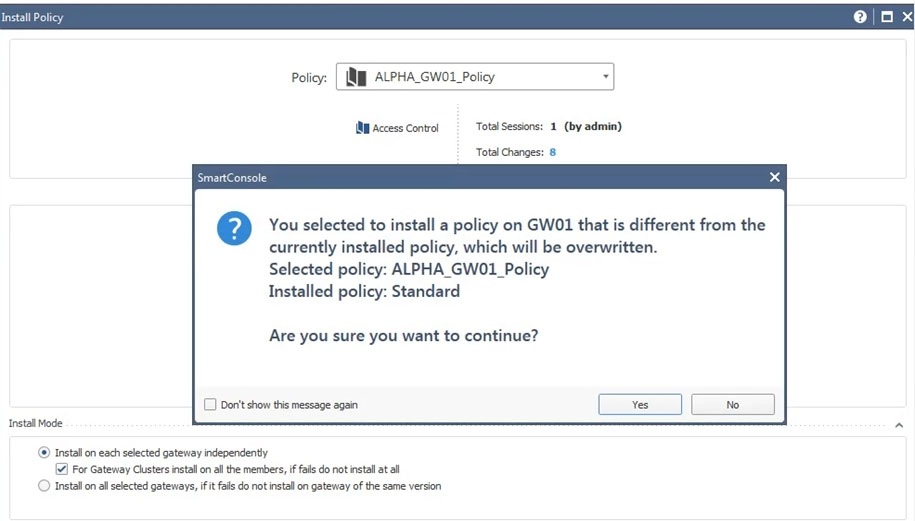This screenshot has height=521, width=915.
Task: Maximize the Install Policy window
Action: pos(886,17)
